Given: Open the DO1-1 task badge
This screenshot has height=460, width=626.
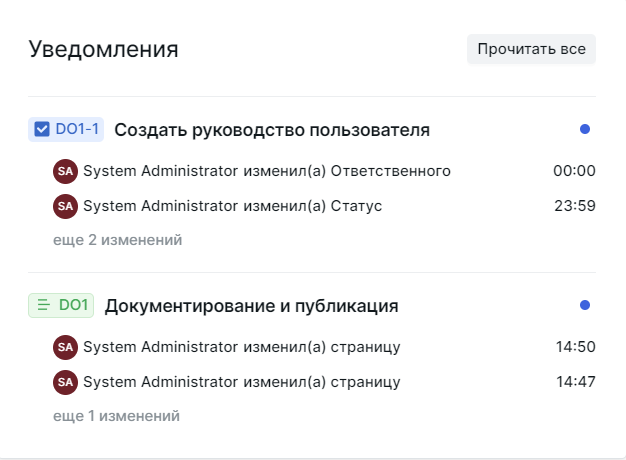Looking at the screenshot, I should coord(66,129).
